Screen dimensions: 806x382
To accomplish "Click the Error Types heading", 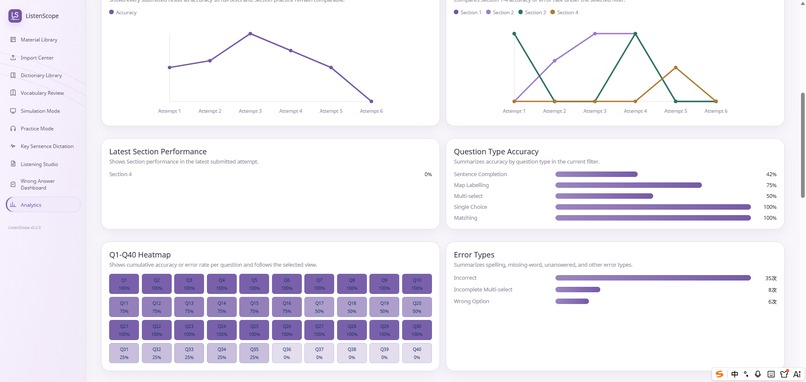I will (x=474, y=254).
